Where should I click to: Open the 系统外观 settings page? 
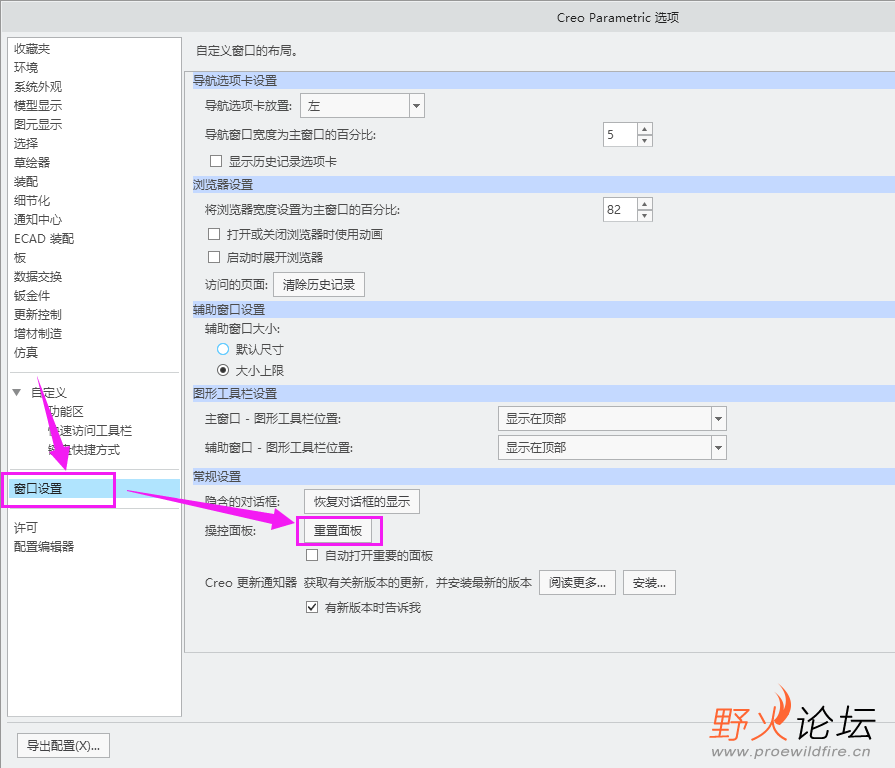38,87
